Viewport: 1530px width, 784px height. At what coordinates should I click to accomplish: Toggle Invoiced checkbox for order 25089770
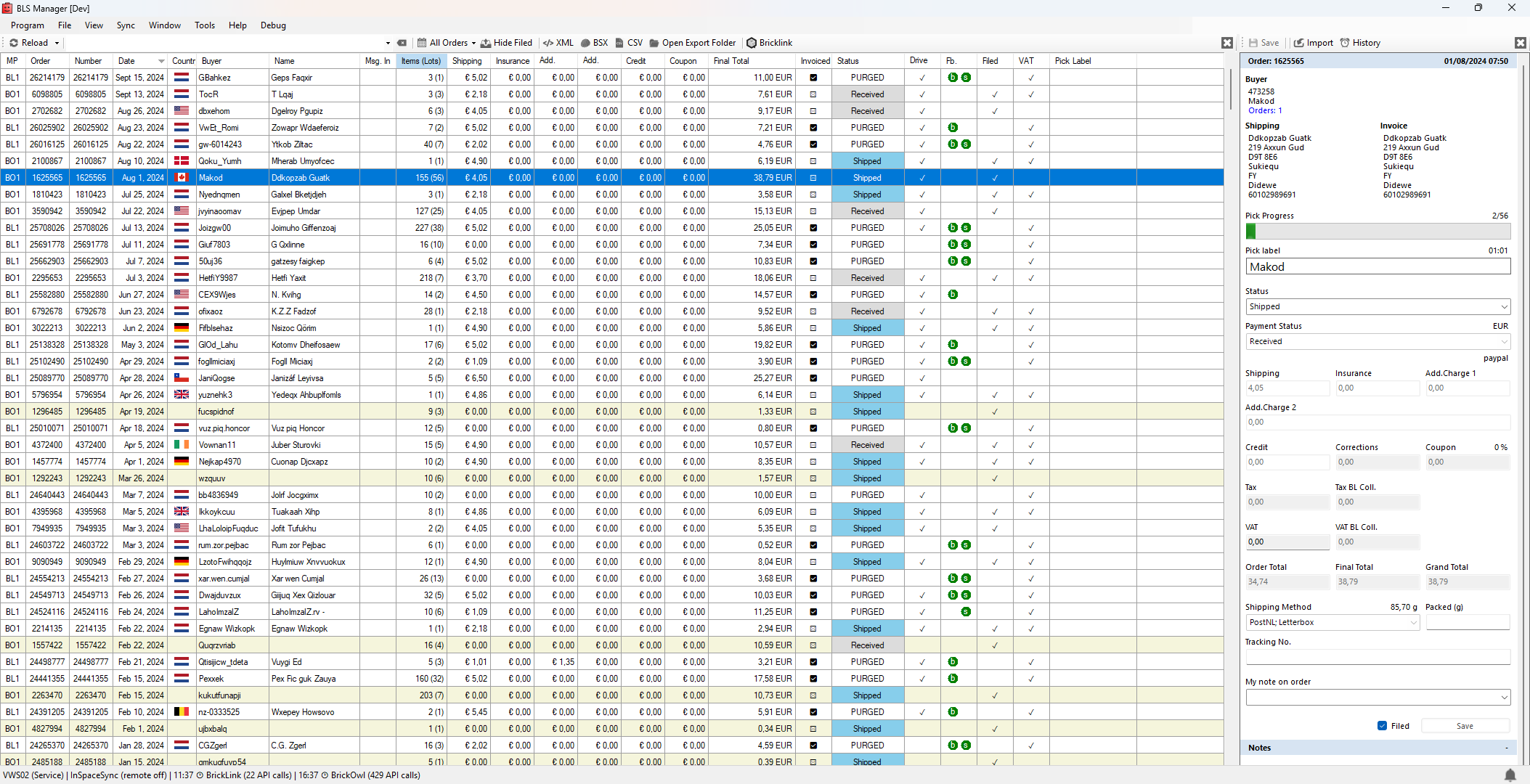click(x=813, y=378)
